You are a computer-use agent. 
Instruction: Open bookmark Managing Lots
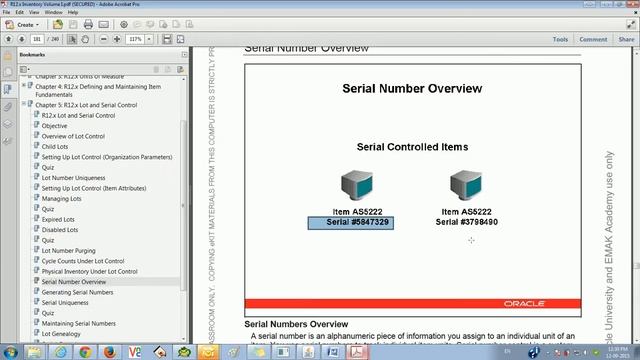point(61,199)
